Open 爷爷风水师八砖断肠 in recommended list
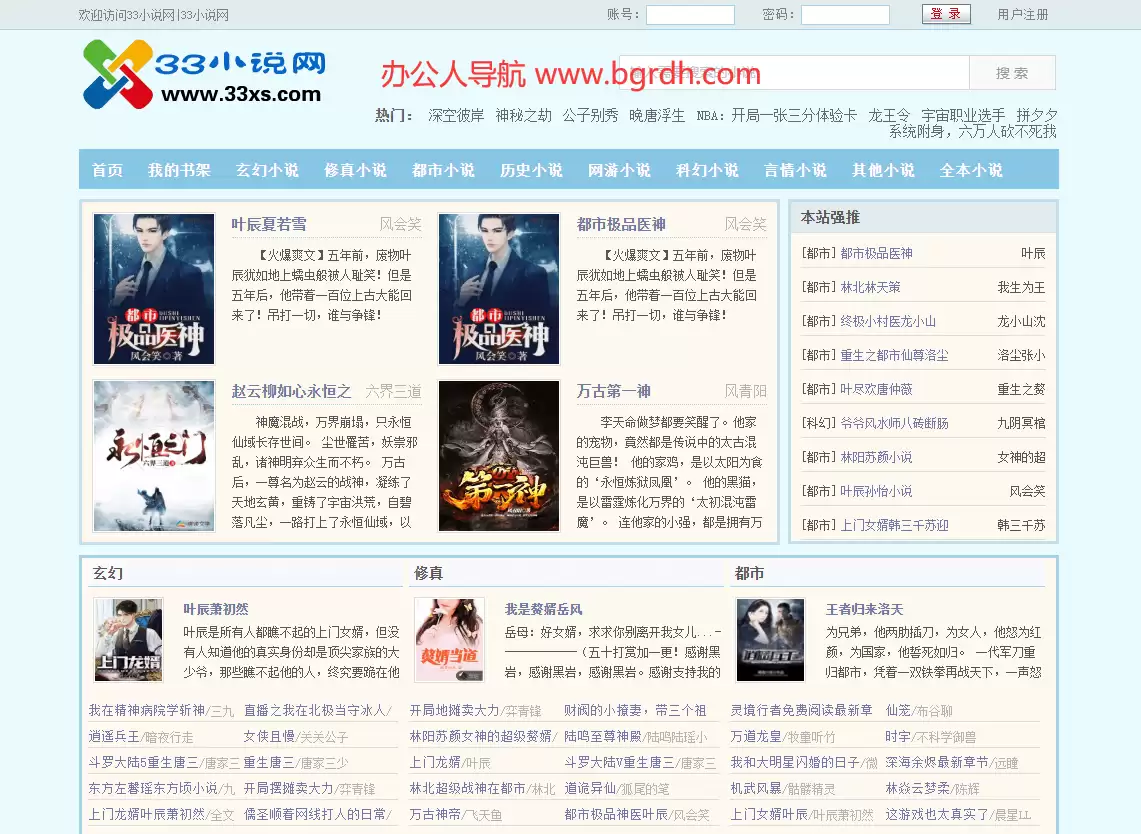This screenshot has width=1141, height=834. pos(894,423)
